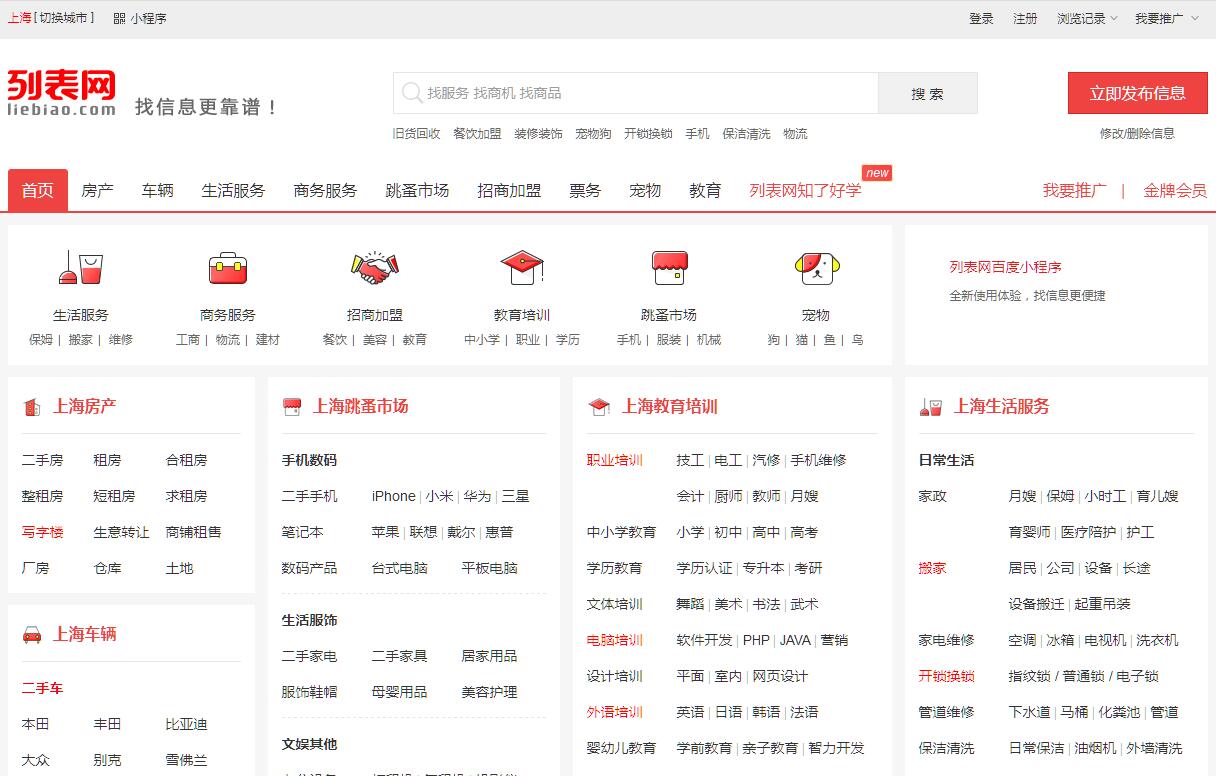Select the 教育培训 graduation cap icon
Screen dimensions: 1216x776
pos(522,268)
